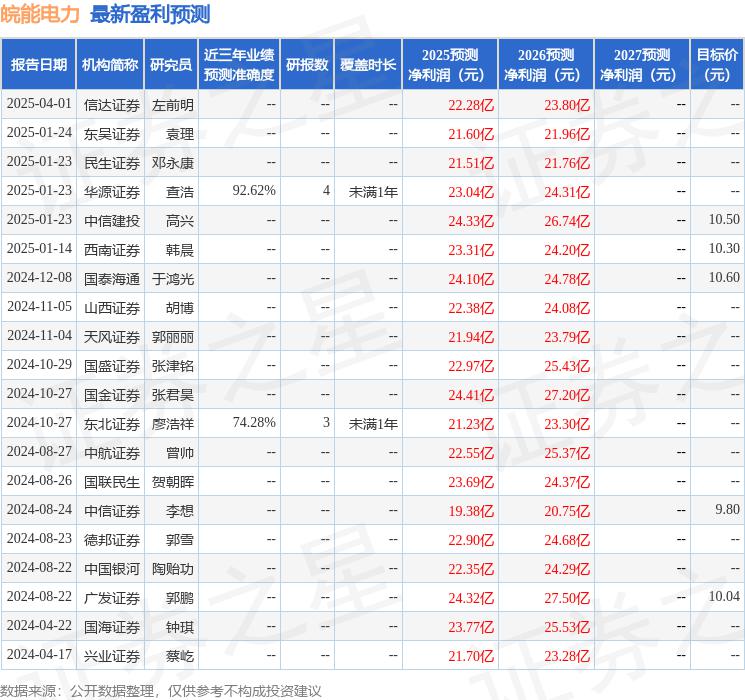The image size is (745, 700).
Task: Select 中信建投 institution cell
Action: point(112,221)
